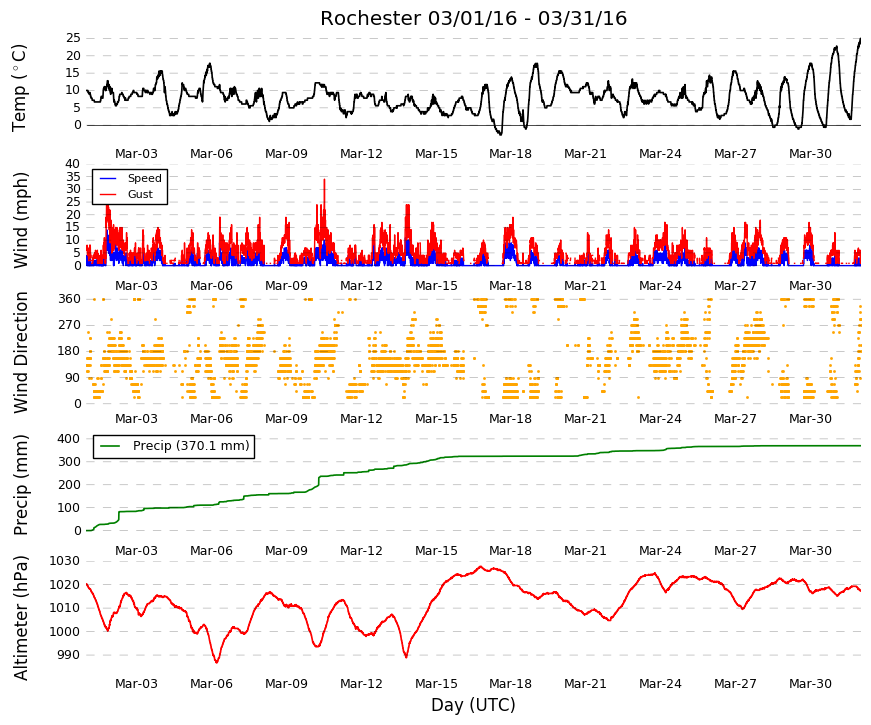
Task: Click the Wind (mph) axis label
Action: tap(20, 220)
